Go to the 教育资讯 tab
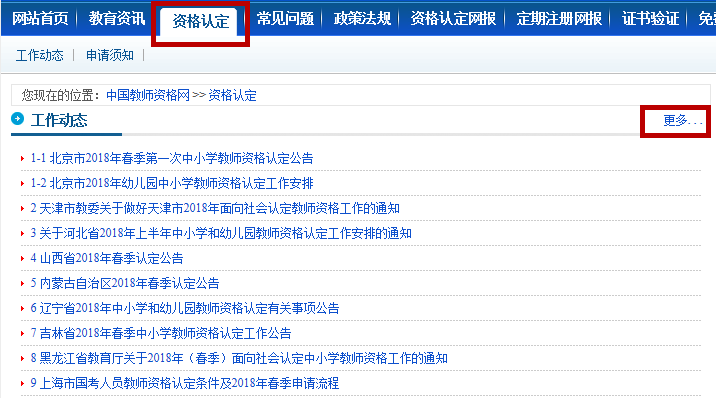The image size is (716, 398). [117, 18]
